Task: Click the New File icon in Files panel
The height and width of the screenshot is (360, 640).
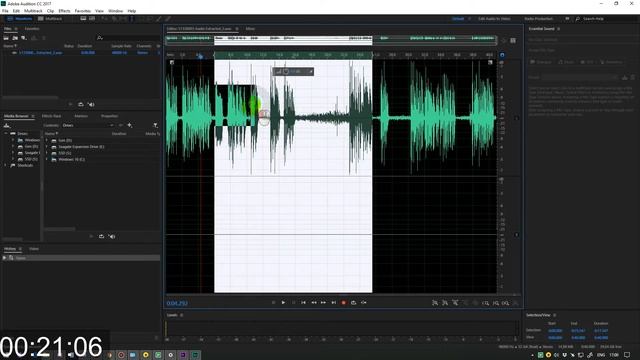Action: pos(24,38)
